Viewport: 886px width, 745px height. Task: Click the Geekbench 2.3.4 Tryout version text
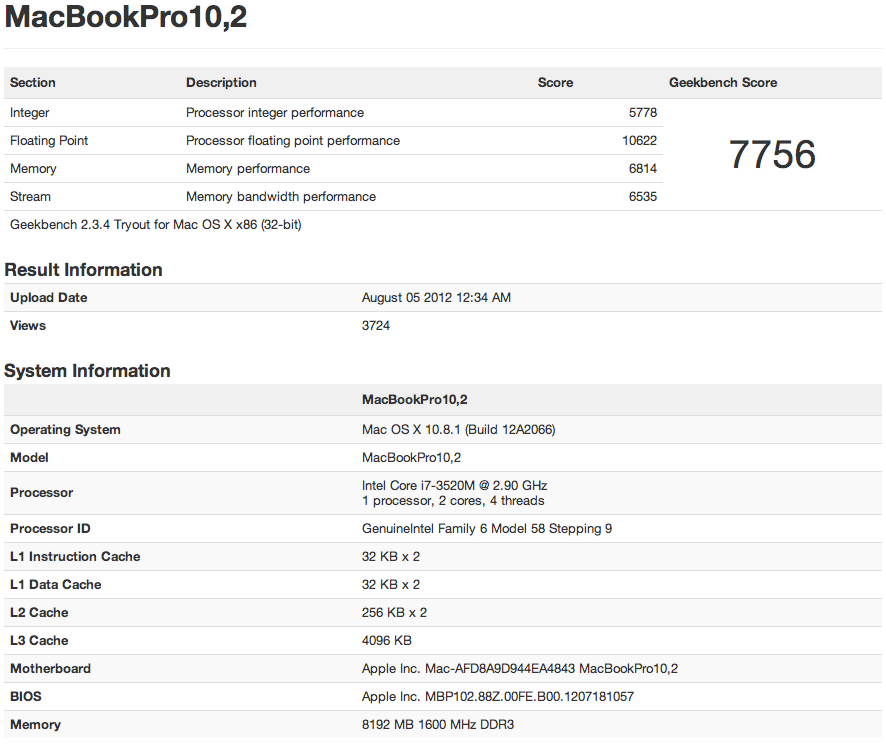155,225
